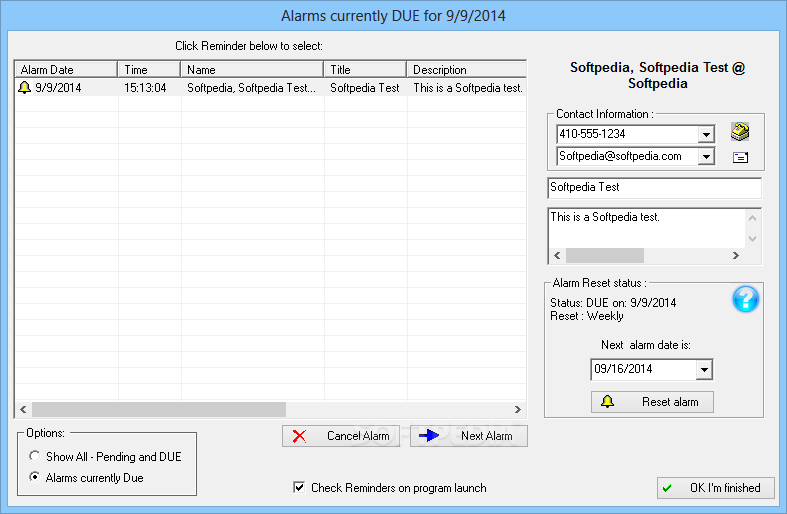
Task: Click the This is a Softpedia test description box
Action: (646, 228)
